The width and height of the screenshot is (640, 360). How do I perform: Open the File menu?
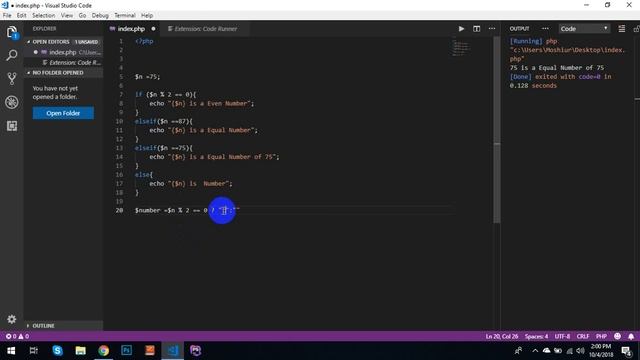7,16
